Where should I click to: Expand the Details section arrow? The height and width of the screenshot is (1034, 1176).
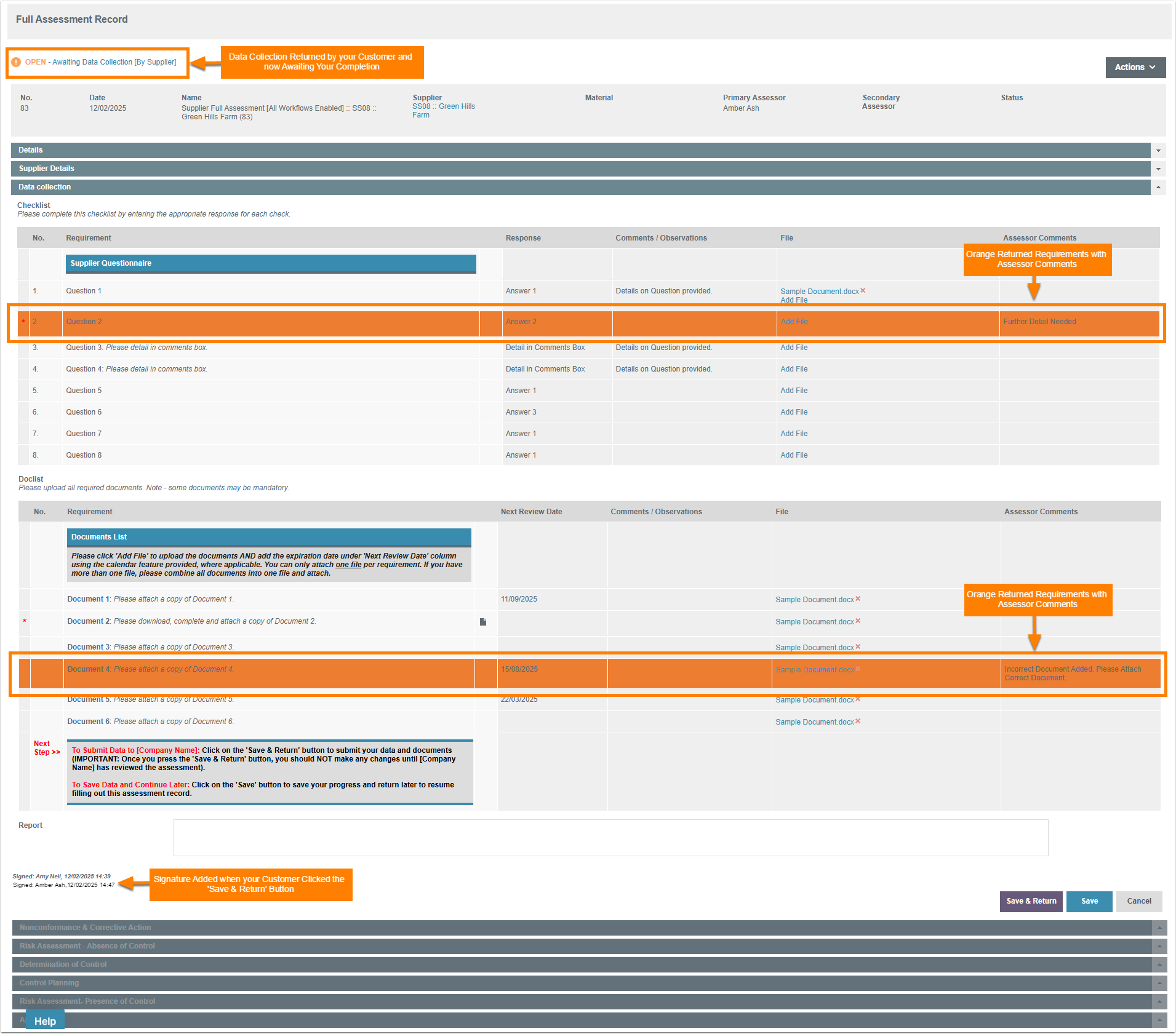point(1158,151)
